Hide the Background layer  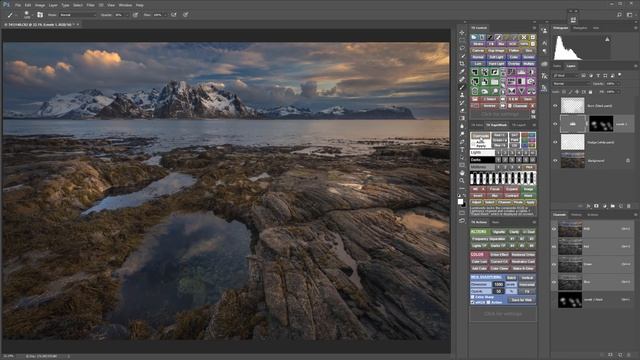tap(555, 161)
